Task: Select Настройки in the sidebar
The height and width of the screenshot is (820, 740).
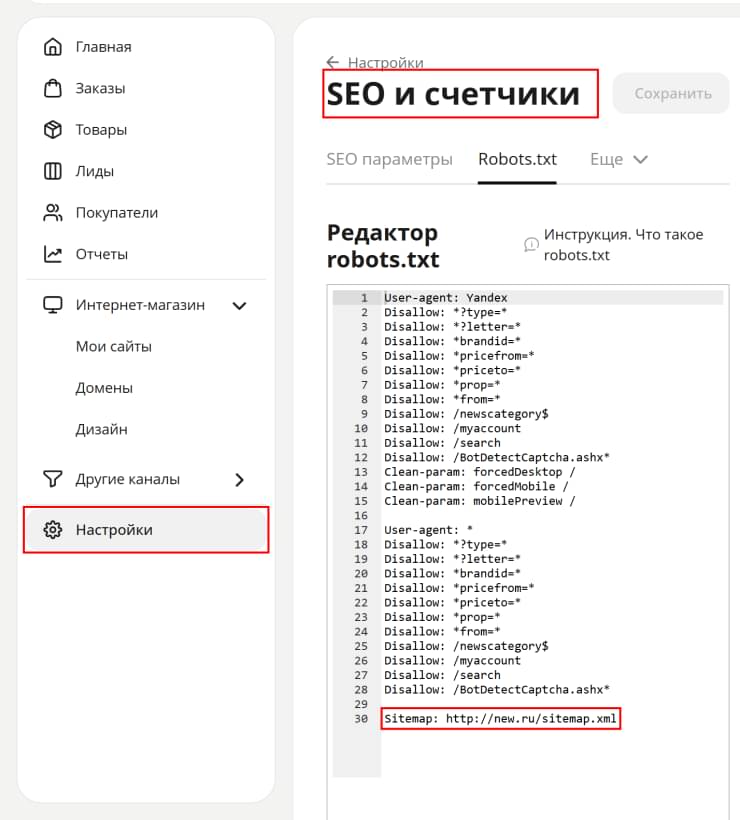Action: point(146,530)
